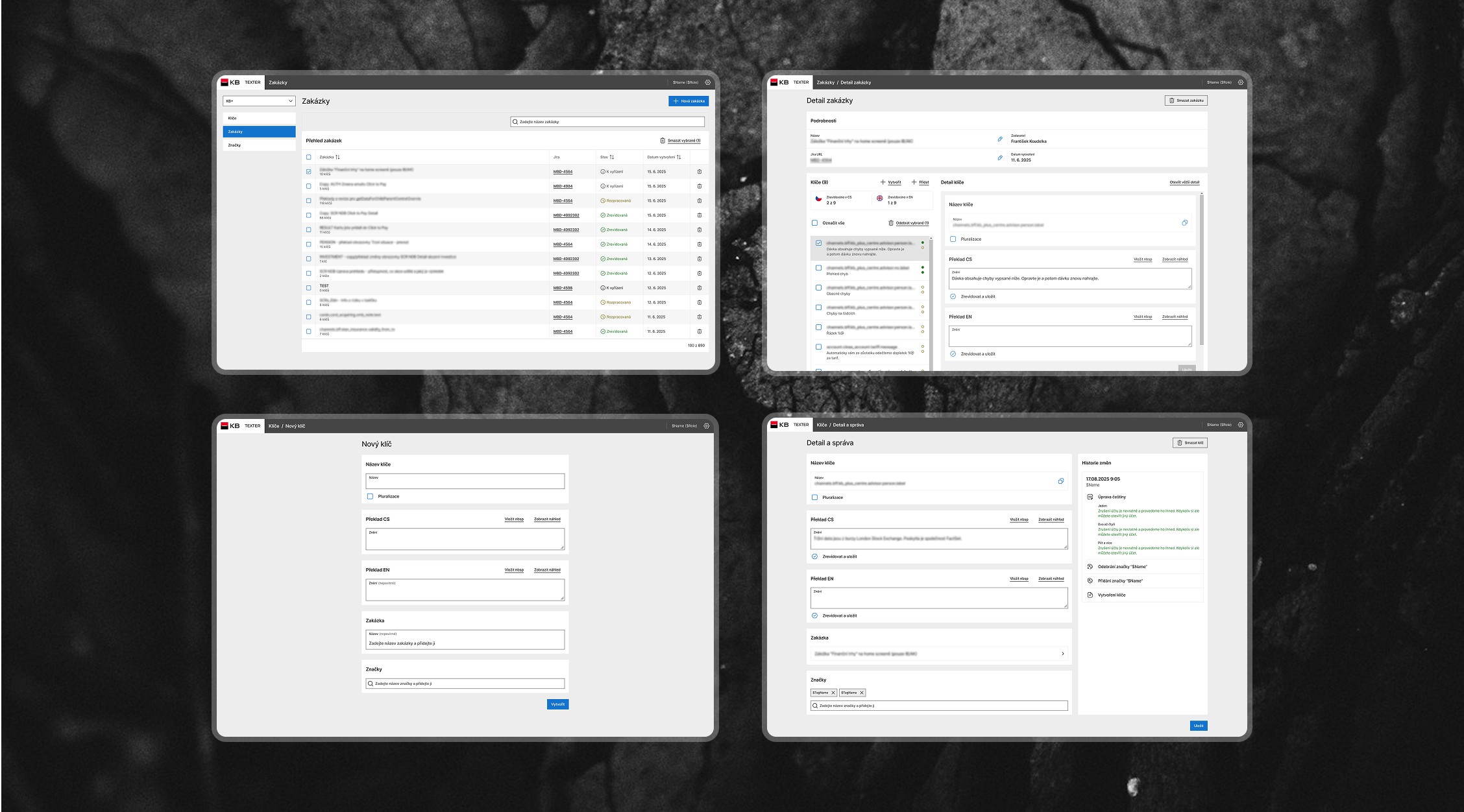The image size is (1464, 812).
Task: Open Otevřít větší detail link
Action: tap(1184, 182)
